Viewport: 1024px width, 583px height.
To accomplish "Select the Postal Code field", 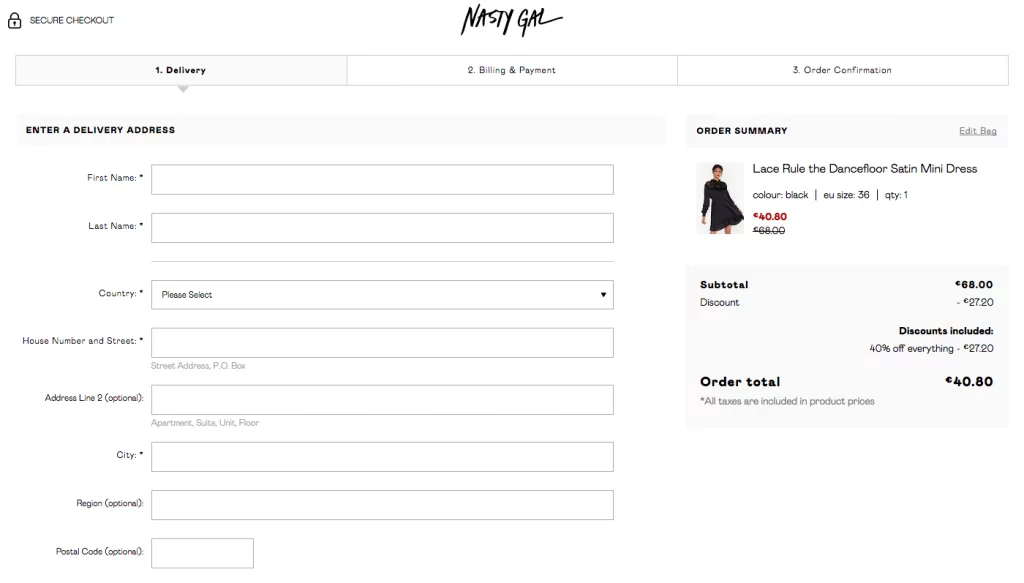I will click(202, 553).
